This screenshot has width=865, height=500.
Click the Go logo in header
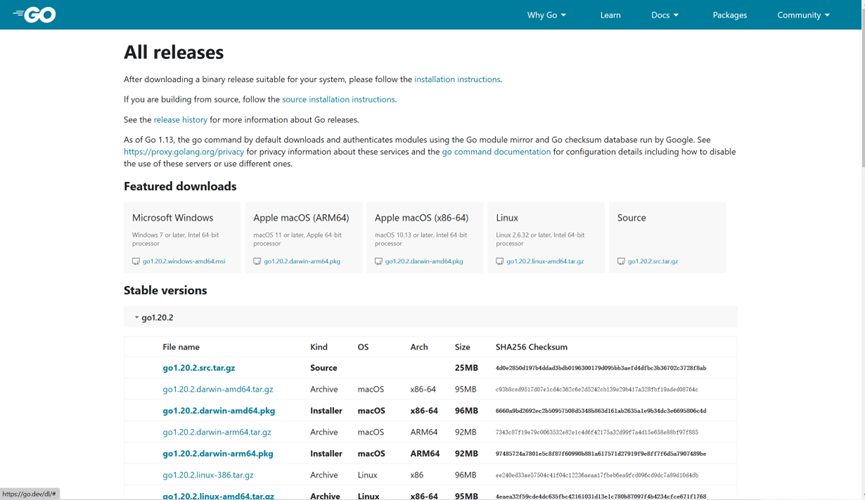pyautogui.click(x=34, y=15)
